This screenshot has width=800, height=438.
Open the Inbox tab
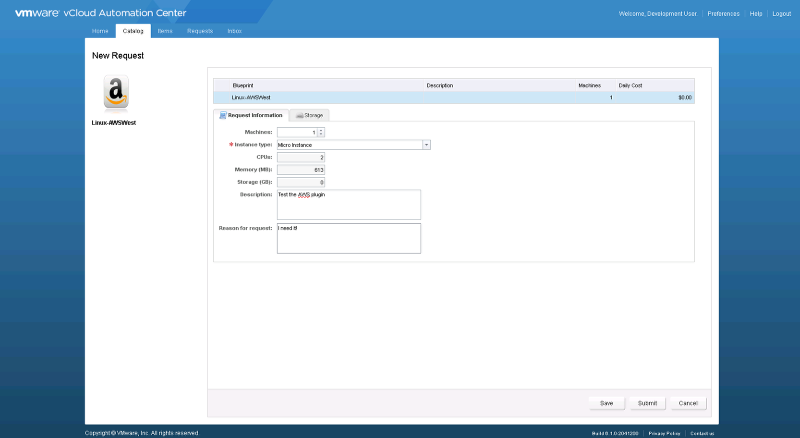(x=234, y=31)
